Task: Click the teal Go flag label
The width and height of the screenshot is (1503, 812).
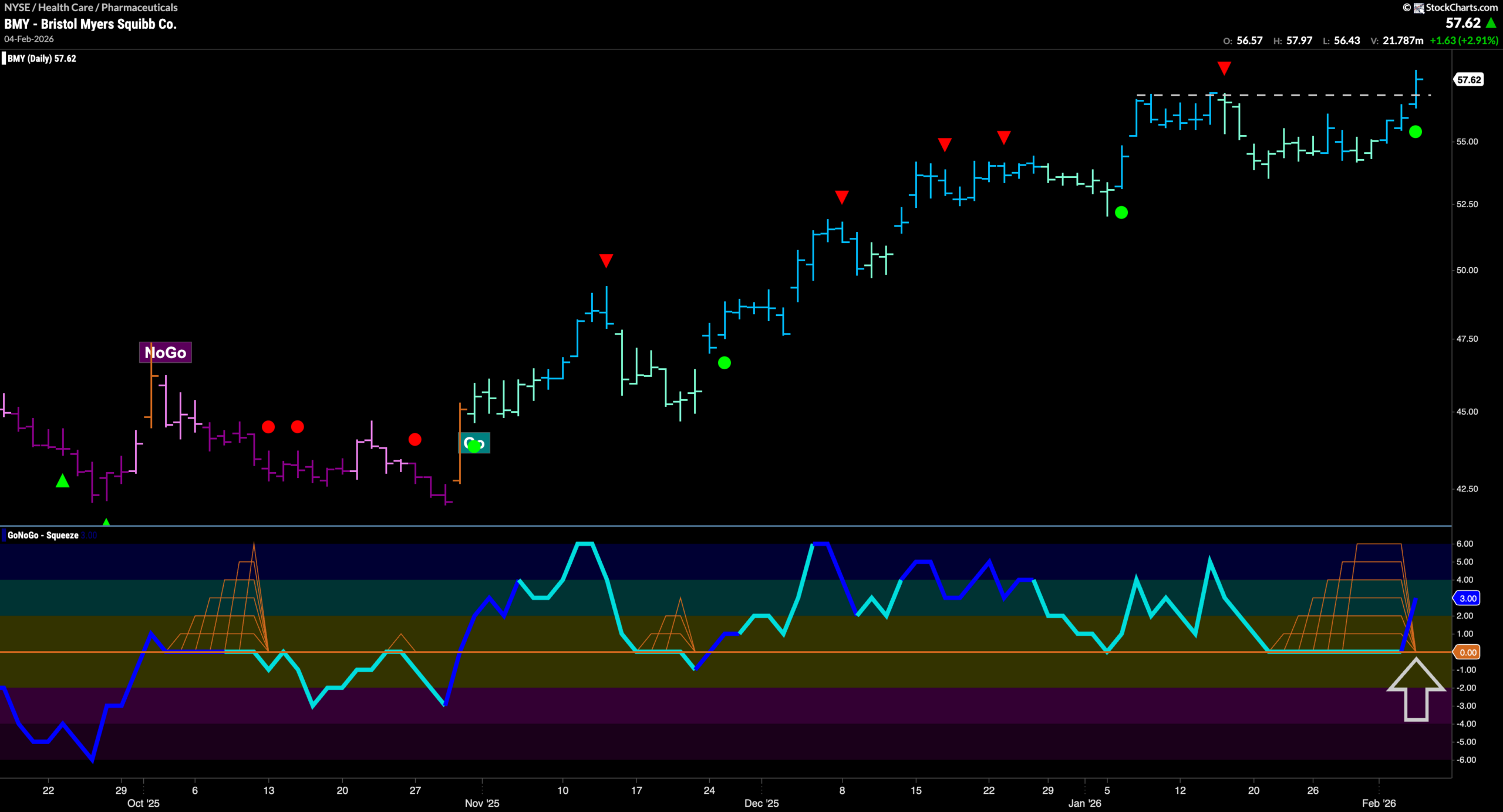Action: coord(474,443)
